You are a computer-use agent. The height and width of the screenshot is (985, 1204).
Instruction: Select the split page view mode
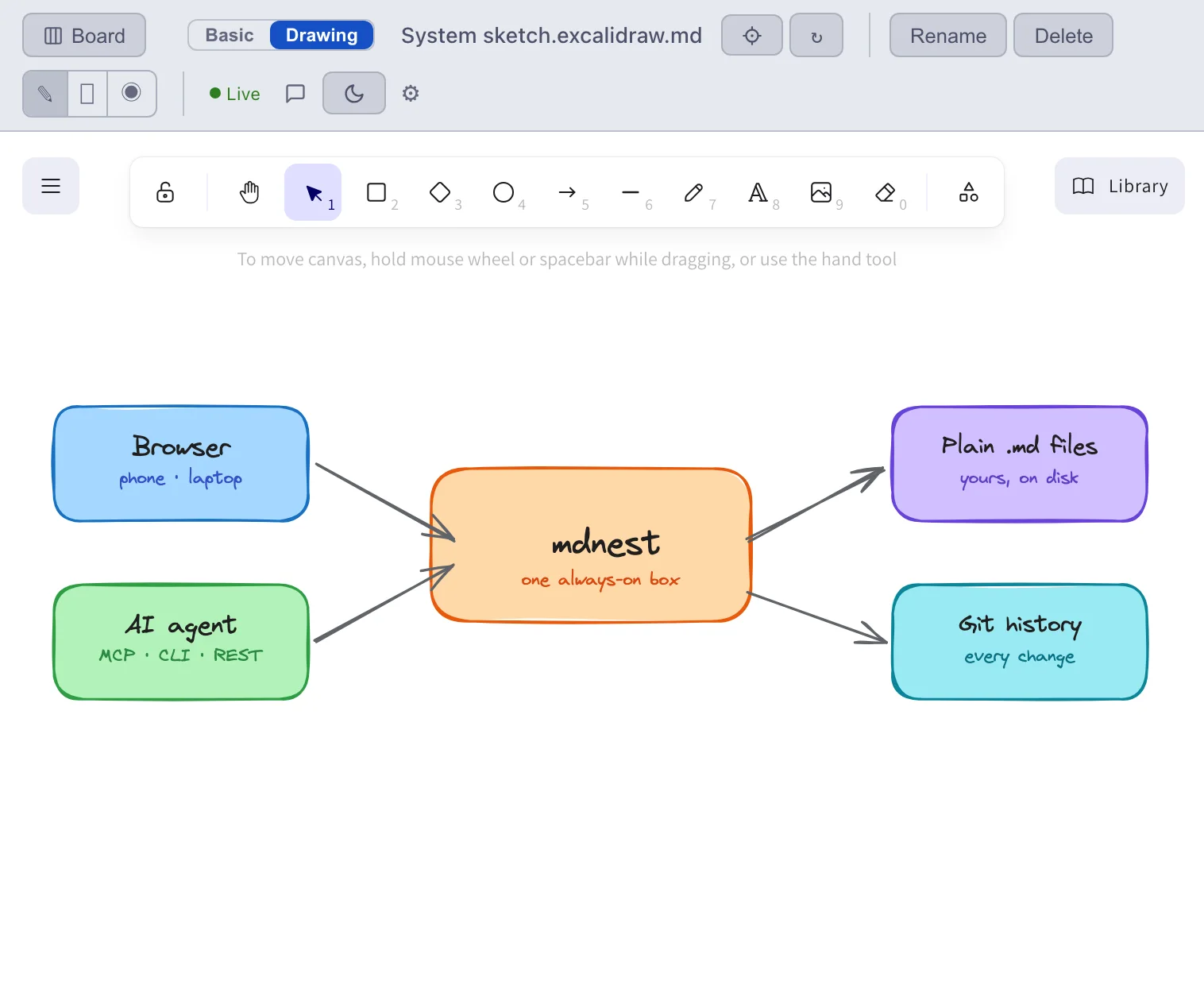point(87,94)
